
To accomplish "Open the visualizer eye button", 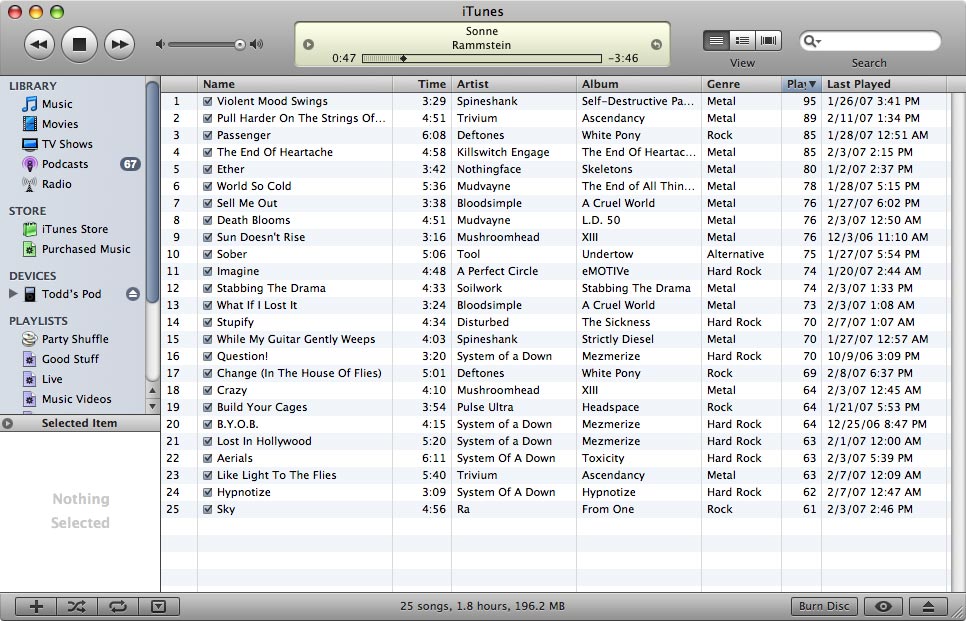I will coord(883,606).
